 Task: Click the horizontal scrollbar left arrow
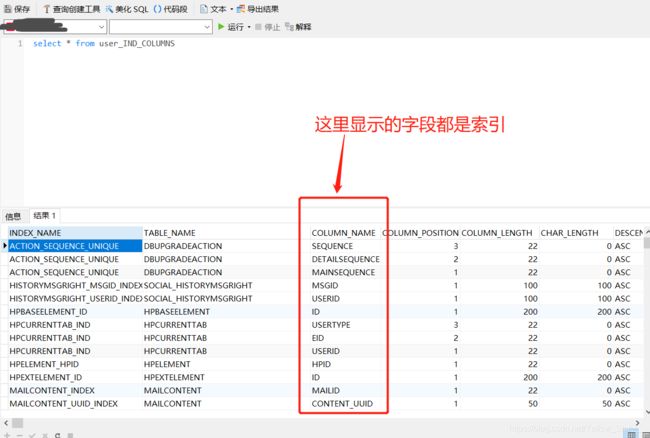[x=6, y=423]
